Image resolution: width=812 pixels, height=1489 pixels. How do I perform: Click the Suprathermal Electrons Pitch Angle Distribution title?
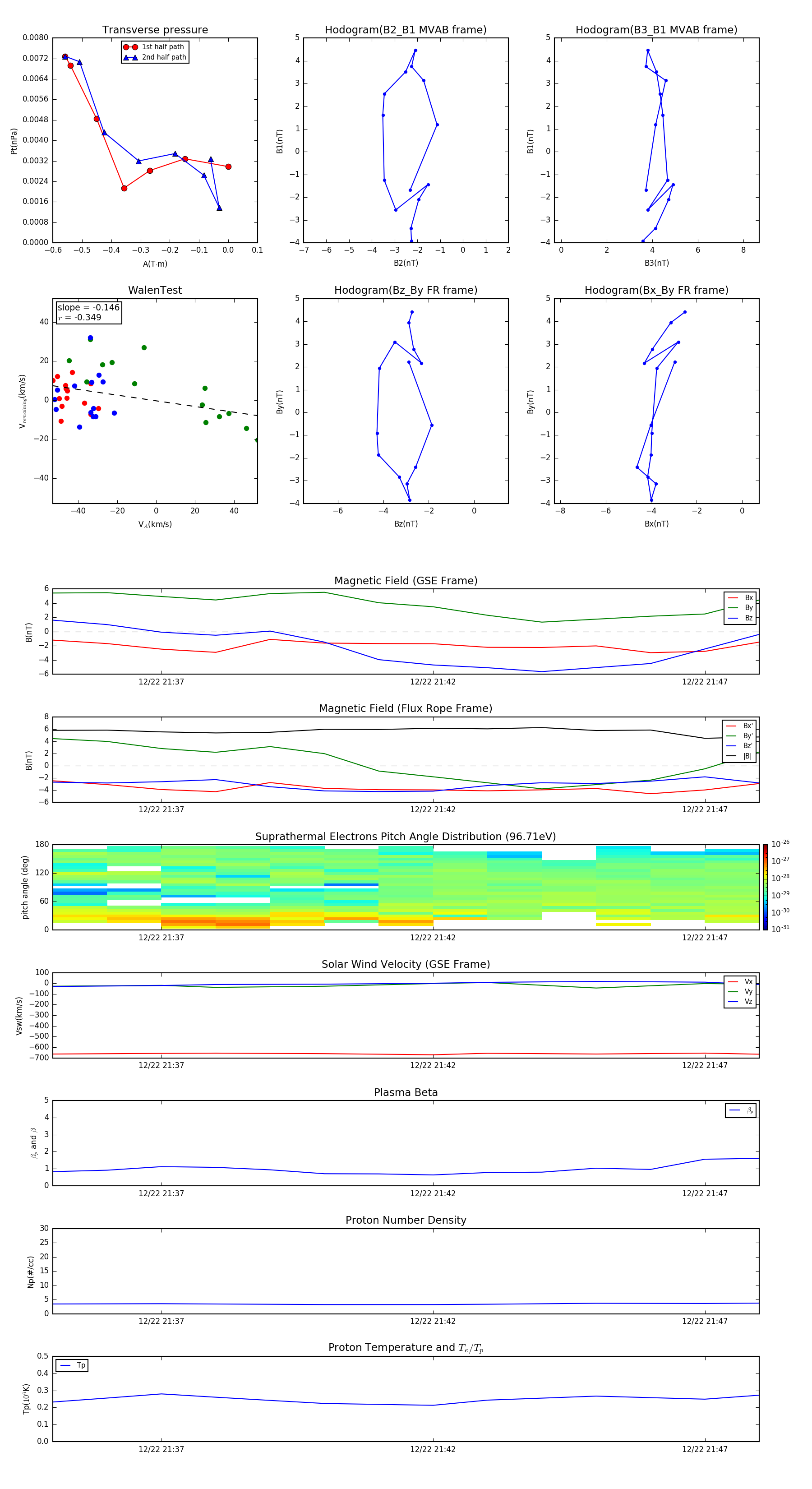coord(406,837)
